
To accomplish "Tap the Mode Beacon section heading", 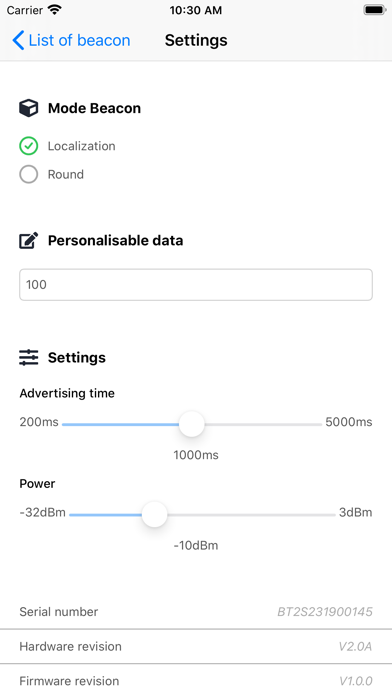I will coord(94,108).
